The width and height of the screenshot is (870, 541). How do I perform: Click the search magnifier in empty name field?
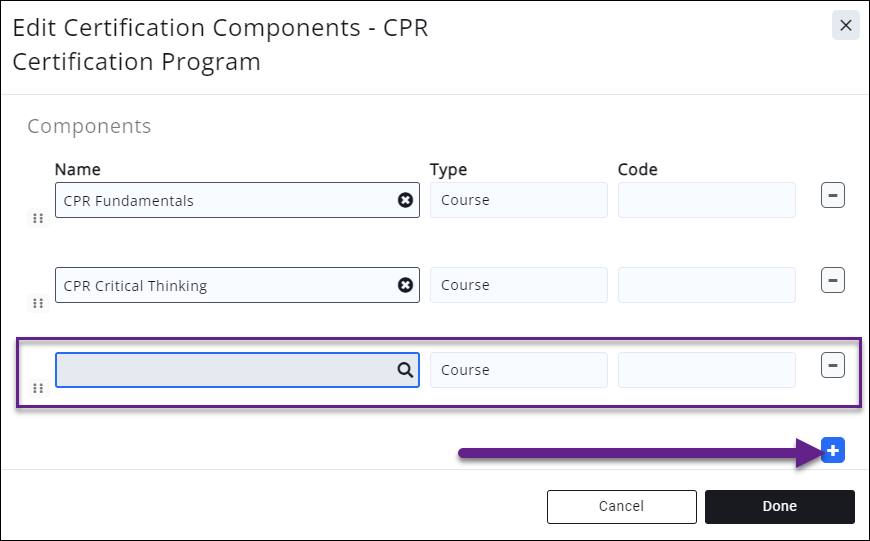pos(405,370)
